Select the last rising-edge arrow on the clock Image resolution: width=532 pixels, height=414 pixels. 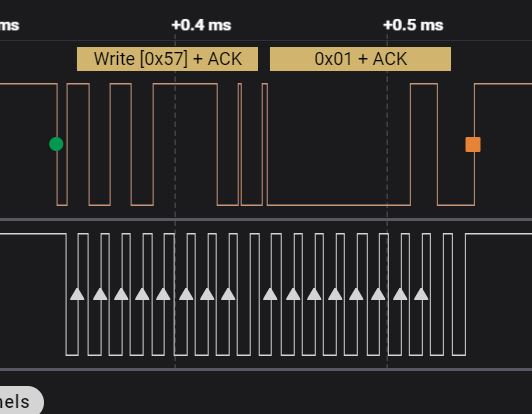pyautogui.click(x=421, y=294)
